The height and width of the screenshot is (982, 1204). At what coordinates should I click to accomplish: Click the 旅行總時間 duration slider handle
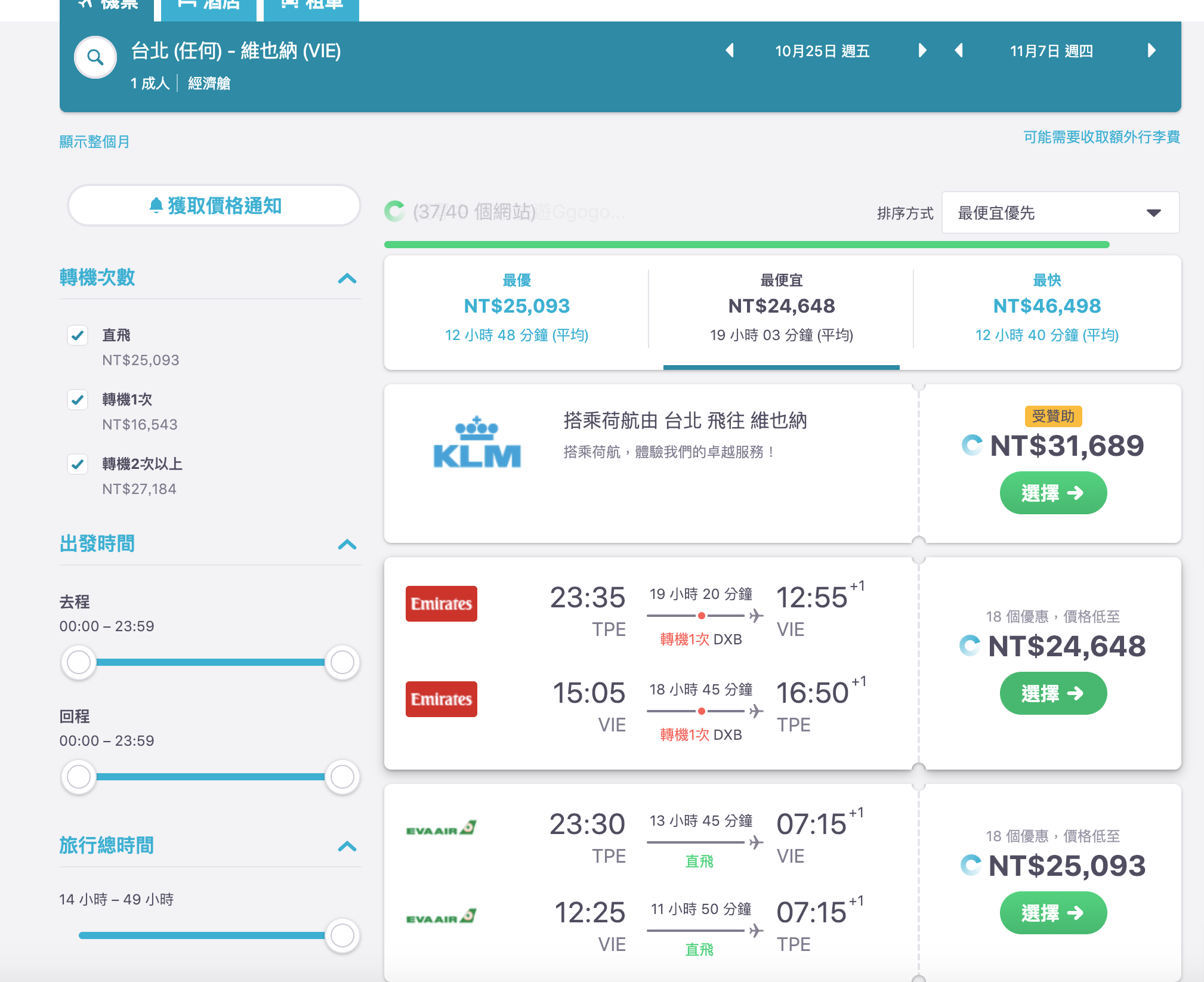[342, 935]
